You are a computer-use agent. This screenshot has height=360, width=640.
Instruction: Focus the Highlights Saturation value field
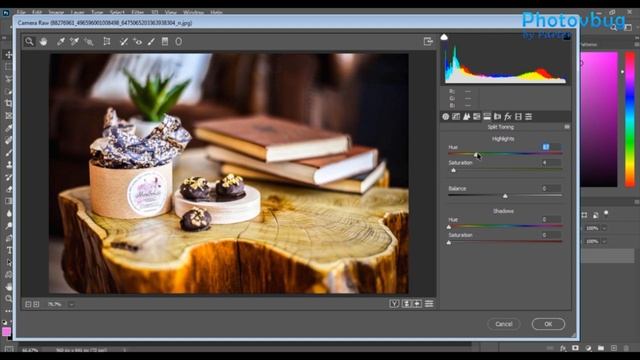tap(551, 162)
